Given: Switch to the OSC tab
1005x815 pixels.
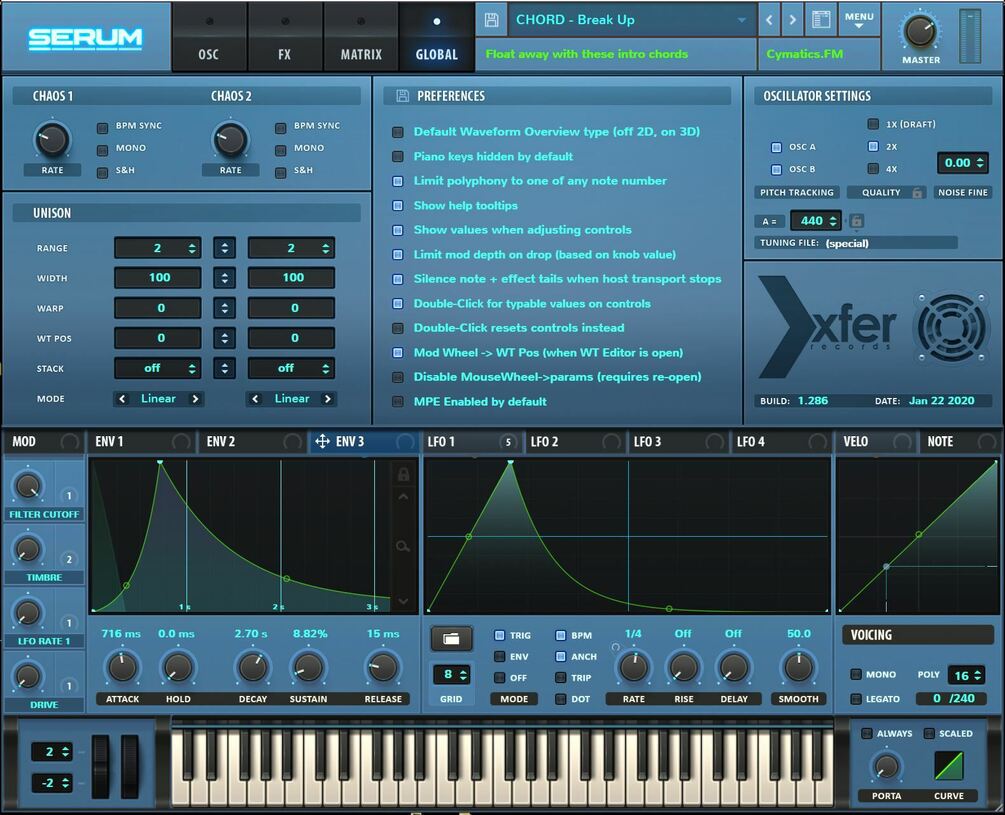Looking at the screenshot, I should (x=208, y=37).
